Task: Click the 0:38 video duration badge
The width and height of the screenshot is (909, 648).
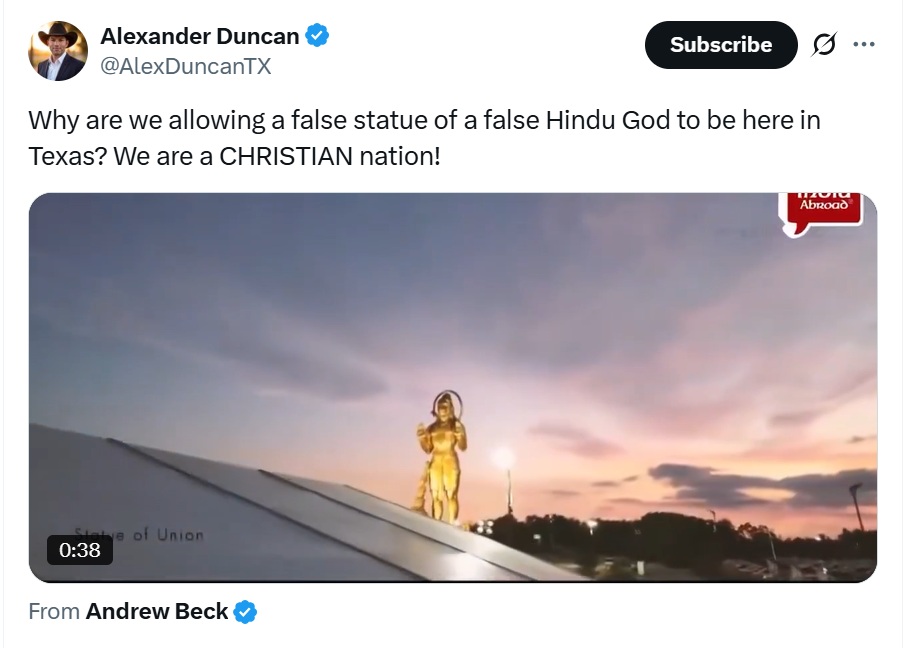Action: click(80, 550)
